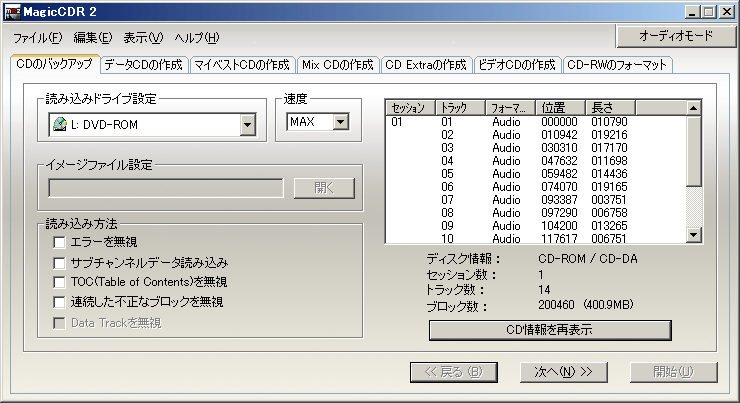Click the セッション column header
The width and height of the screenshot is (740, 403).
click(410, 108)
